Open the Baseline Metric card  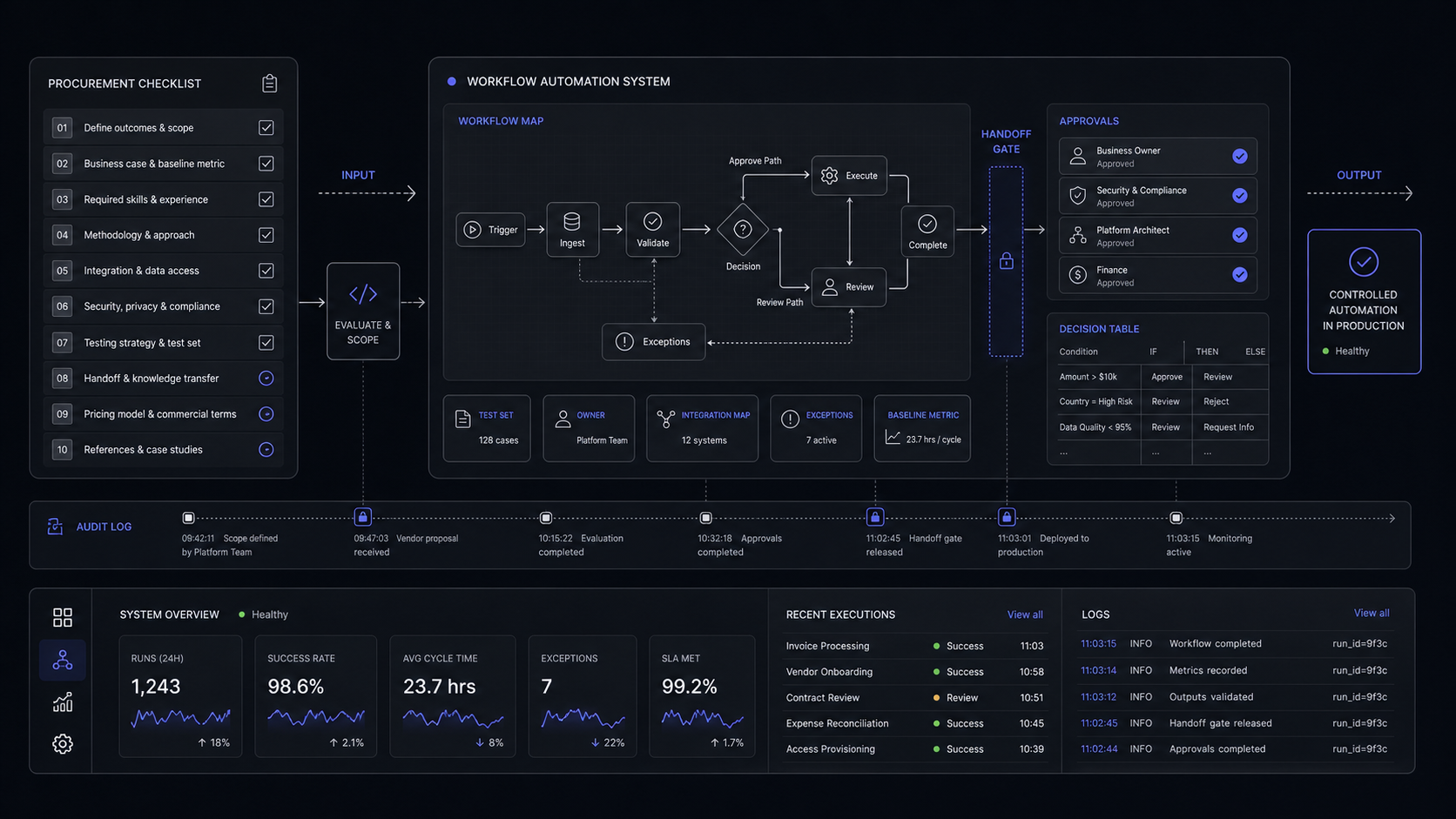922,428
